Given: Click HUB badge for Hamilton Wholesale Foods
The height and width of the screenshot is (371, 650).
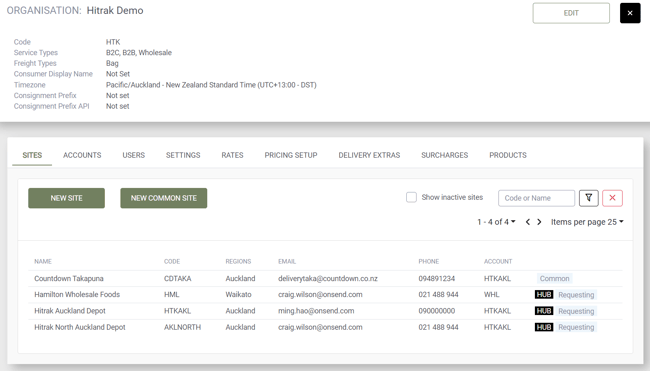Looking at the screenshot, I should [544, 295].
